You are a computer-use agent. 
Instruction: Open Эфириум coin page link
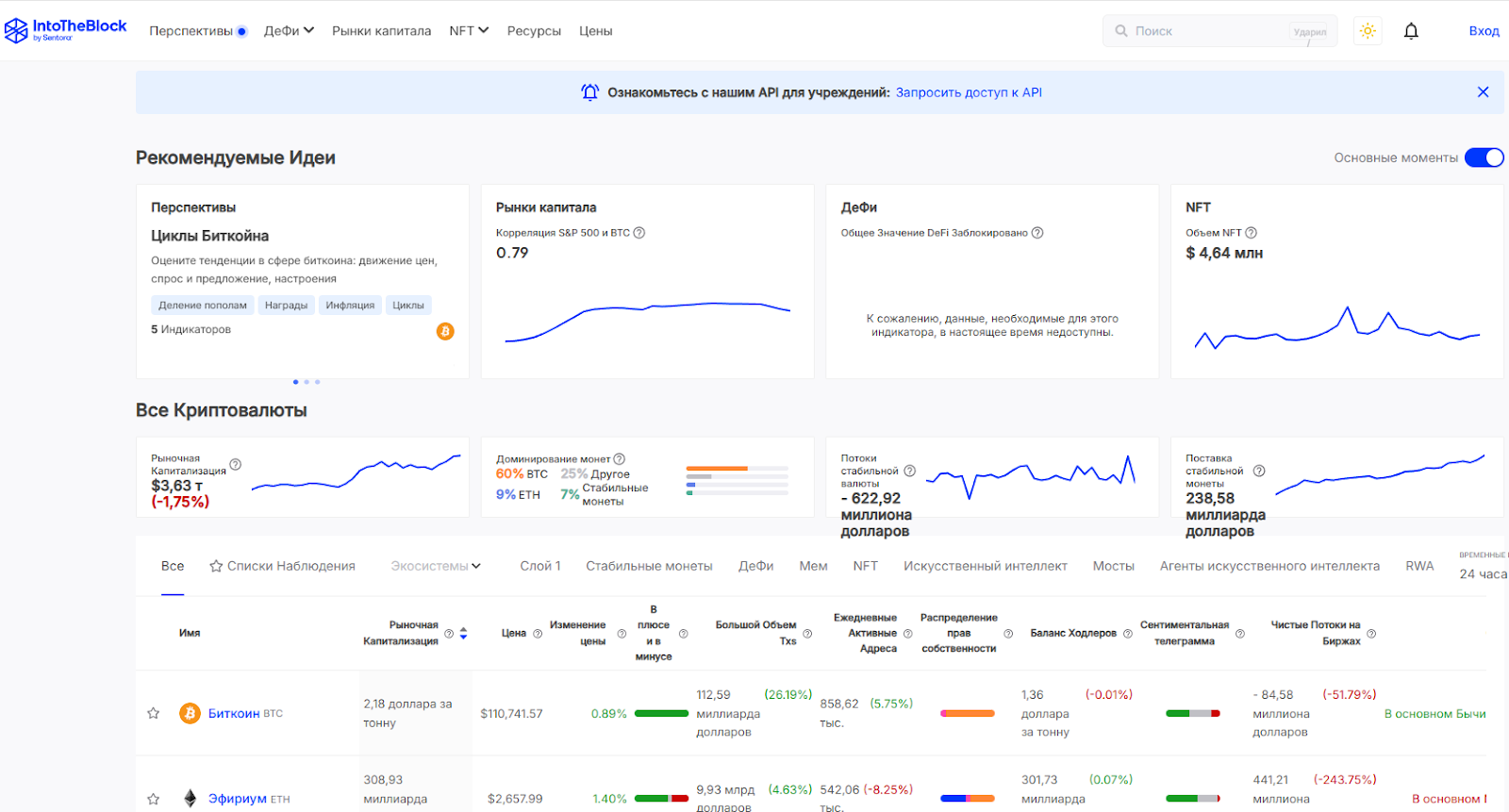tap(238, 799)
